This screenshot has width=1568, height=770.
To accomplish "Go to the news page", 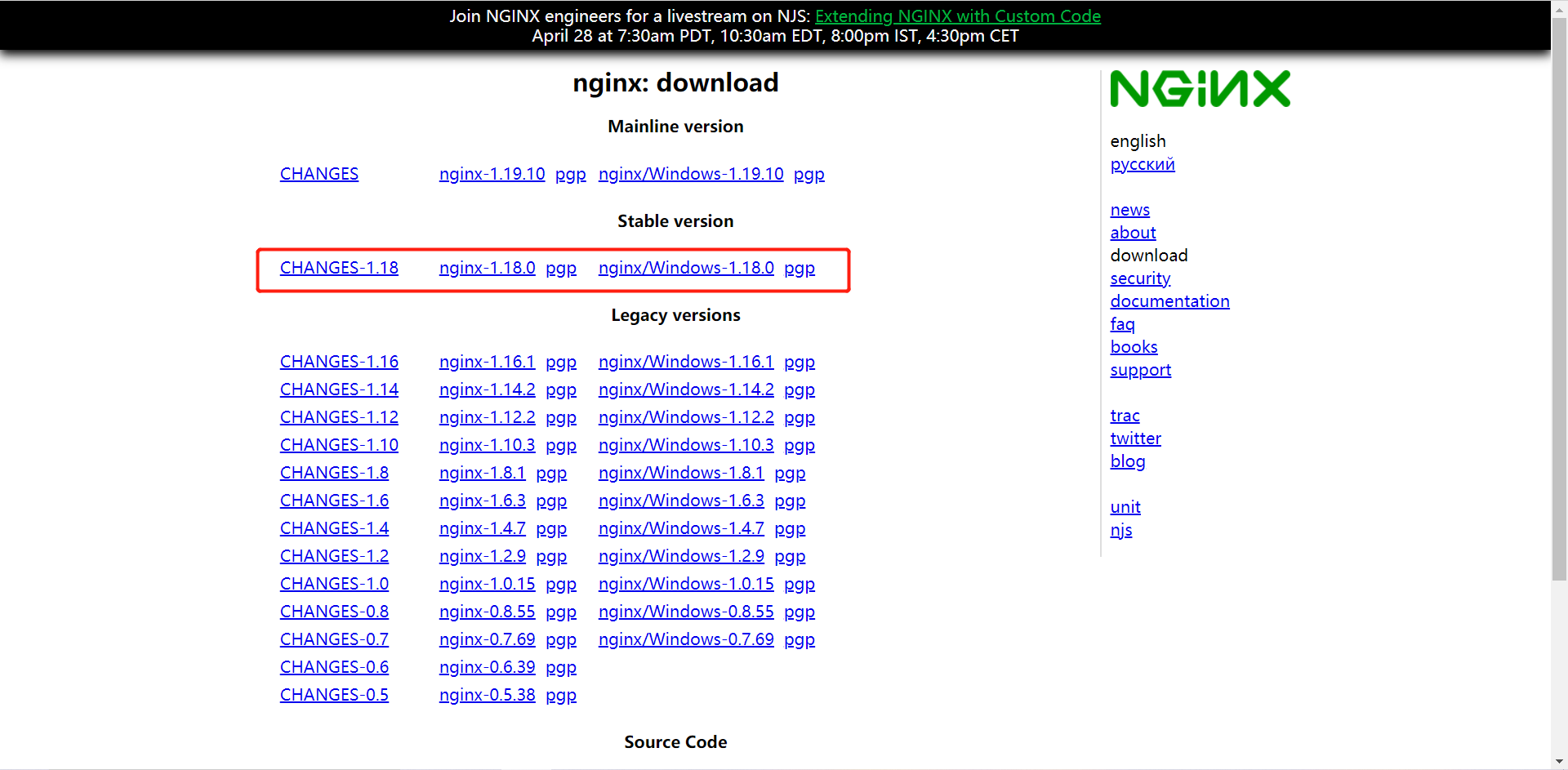I will click(x=1130, y=210).
